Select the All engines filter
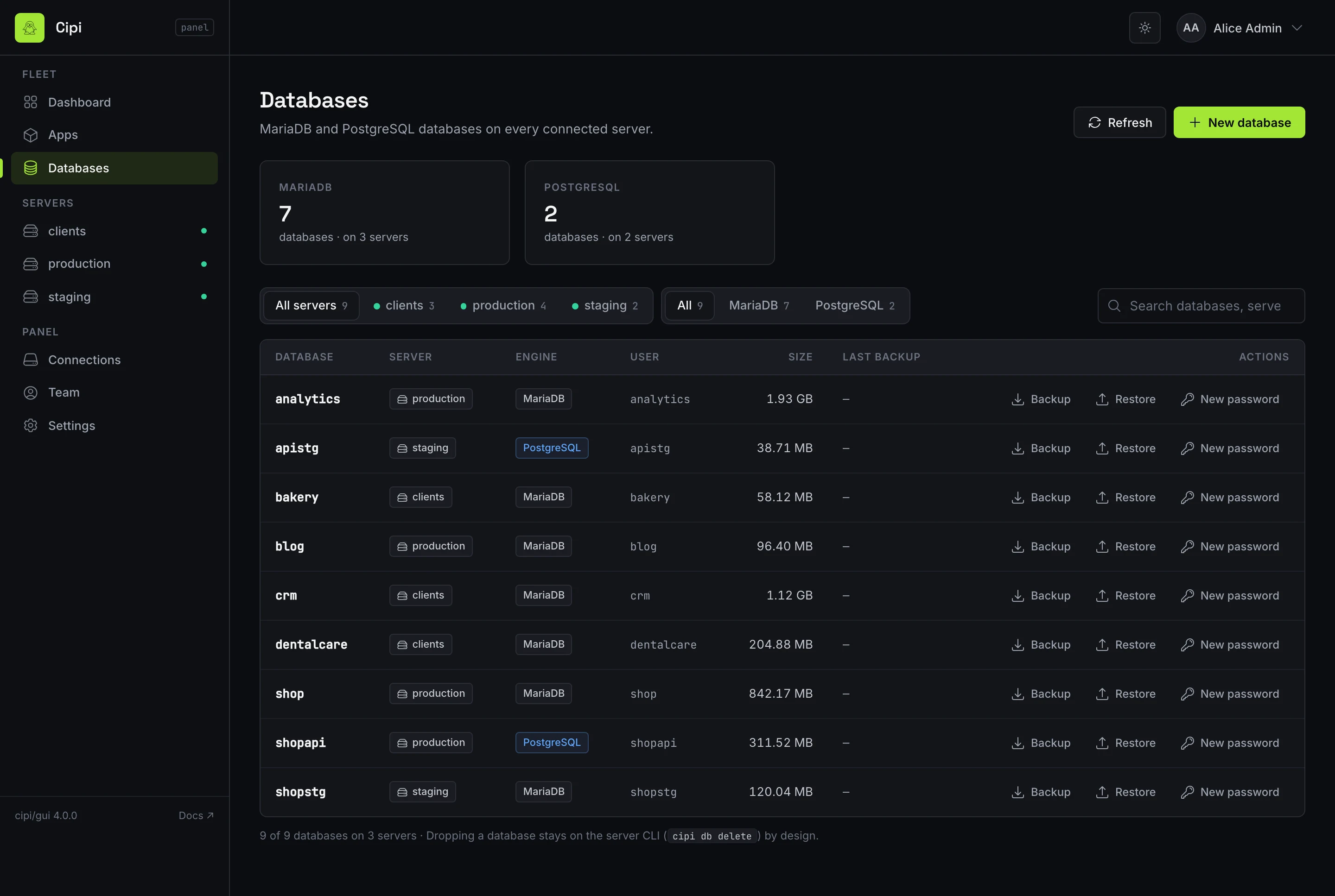This screenshot has height=896, width=1335. point(689,305)
